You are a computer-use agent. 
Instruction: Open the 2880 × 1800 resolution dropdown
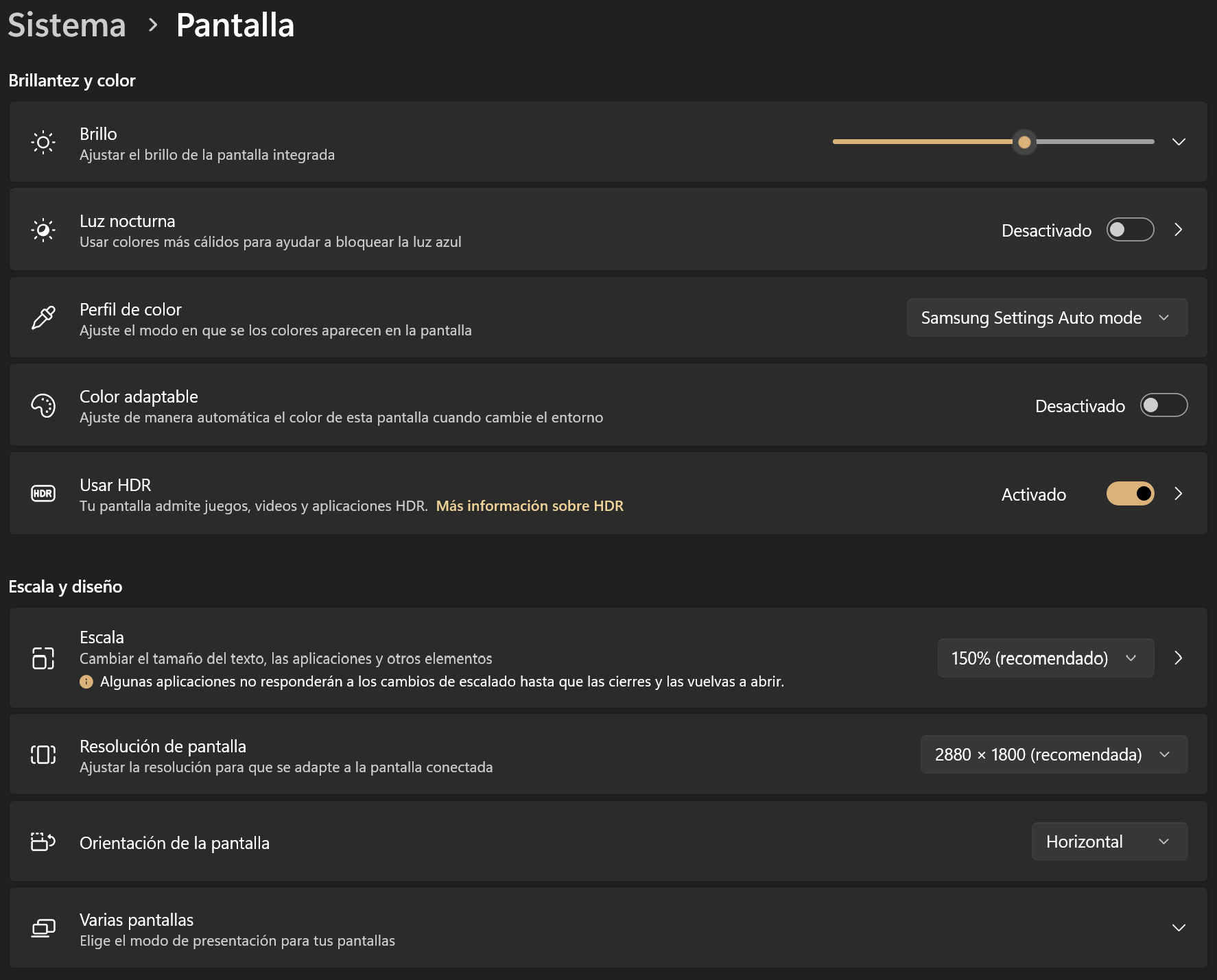1054,754
